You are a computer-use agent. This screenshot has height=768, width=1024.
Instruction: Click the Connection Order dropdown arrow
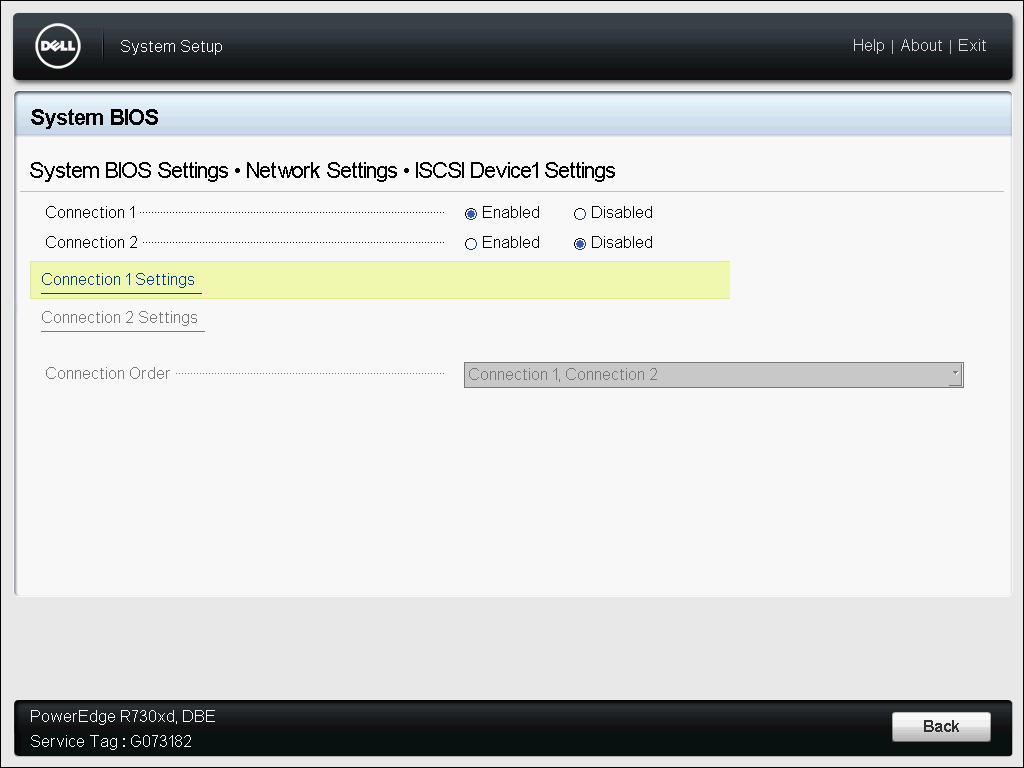coord(955,375)
